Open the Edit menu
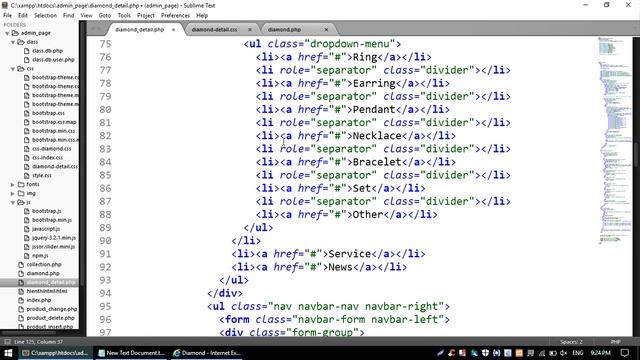640x360 pixels. click(23, 16)
